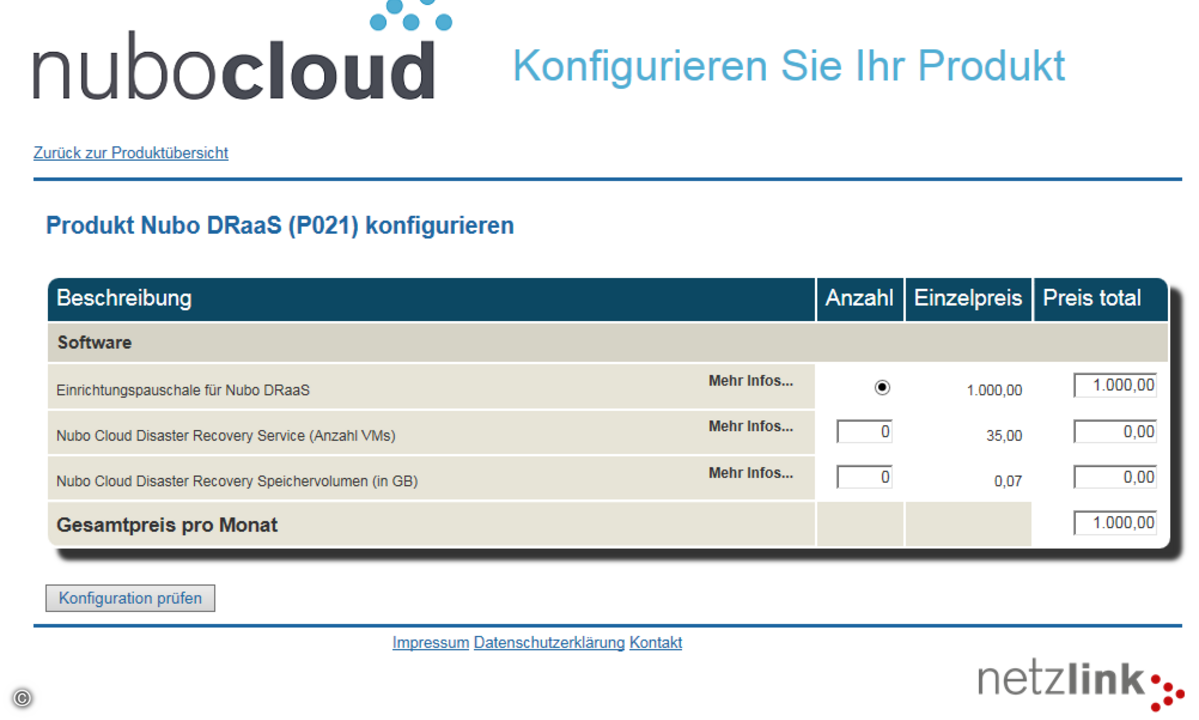1199x720 pixels.
Task: Open Datenschutzerklärung link
Action: click(x=549, y=643)
